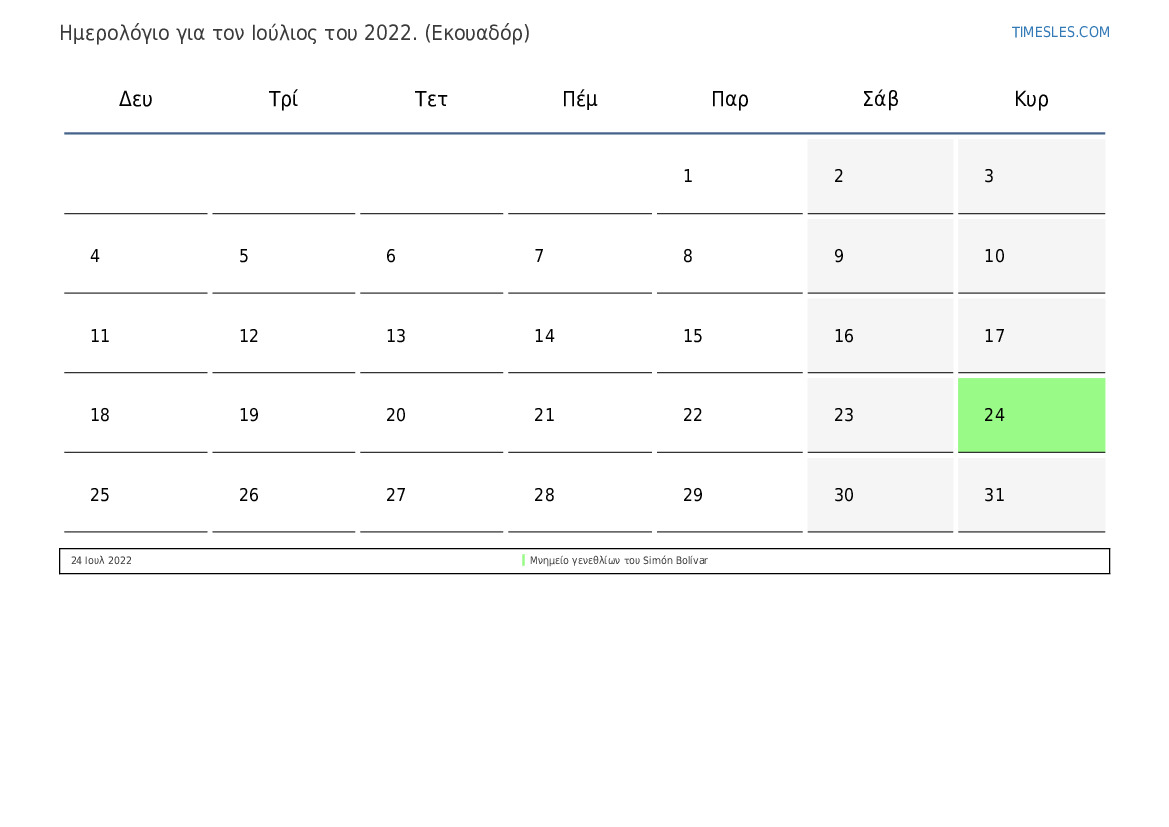This screenshot has width=1169, height=827.
Task: Select the highlighted date 24
Action: click(x=1031, y=415)
